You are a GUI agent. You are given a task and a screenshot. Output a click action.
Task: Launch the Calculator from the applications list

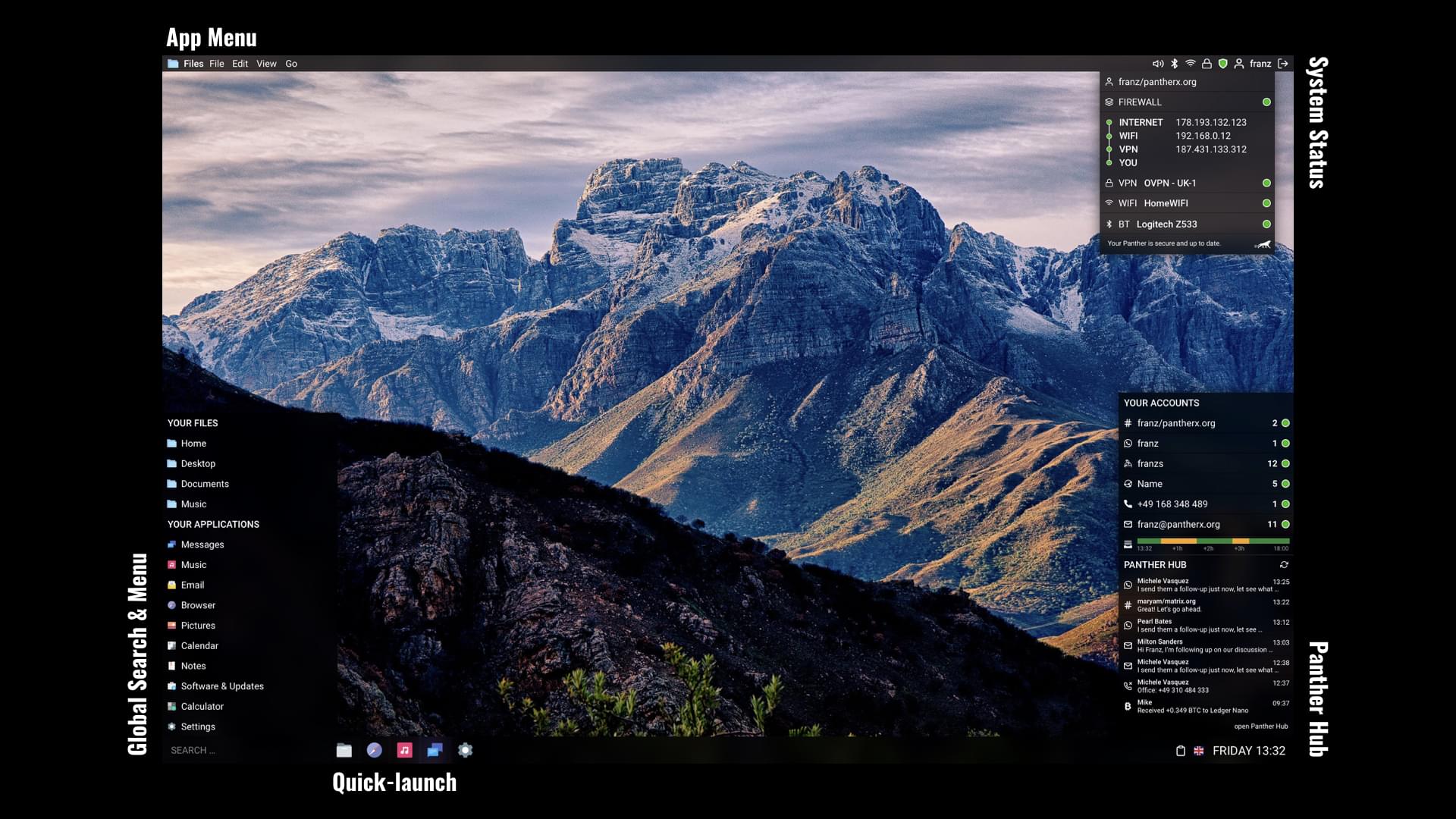pyautogui.click(x=202, y=706)
